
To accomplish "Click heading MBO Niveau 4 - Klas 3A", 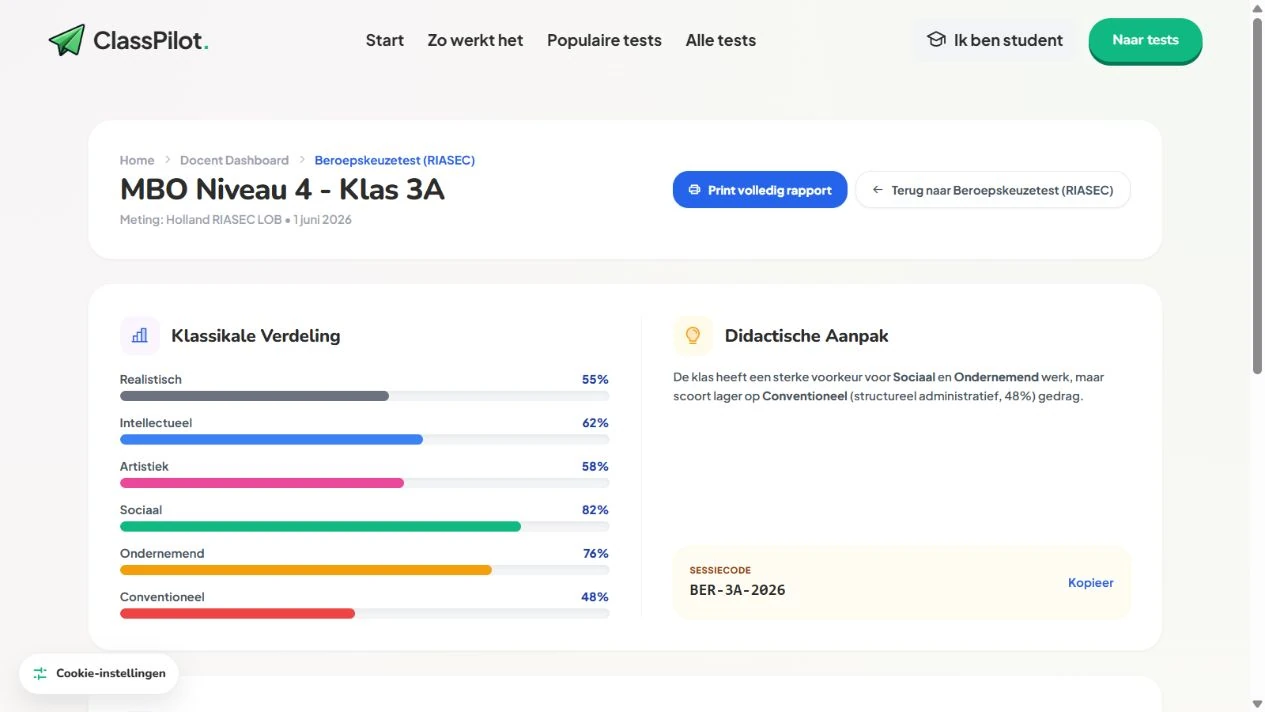I will tap(282, 188).
